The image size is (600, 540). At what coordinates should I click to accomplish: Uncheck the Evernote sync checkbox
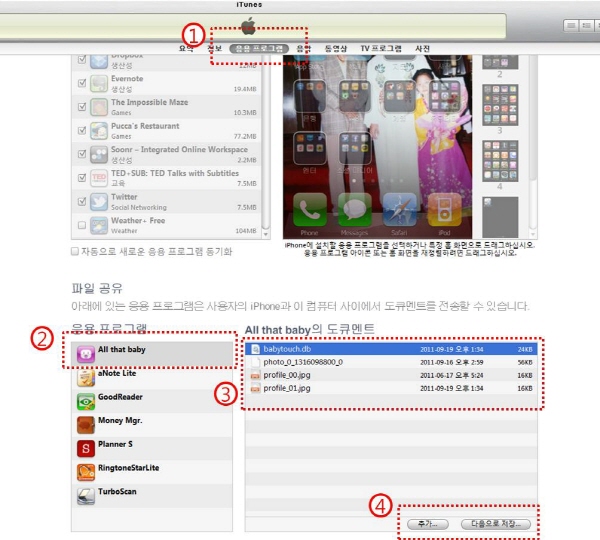(82, 83)
